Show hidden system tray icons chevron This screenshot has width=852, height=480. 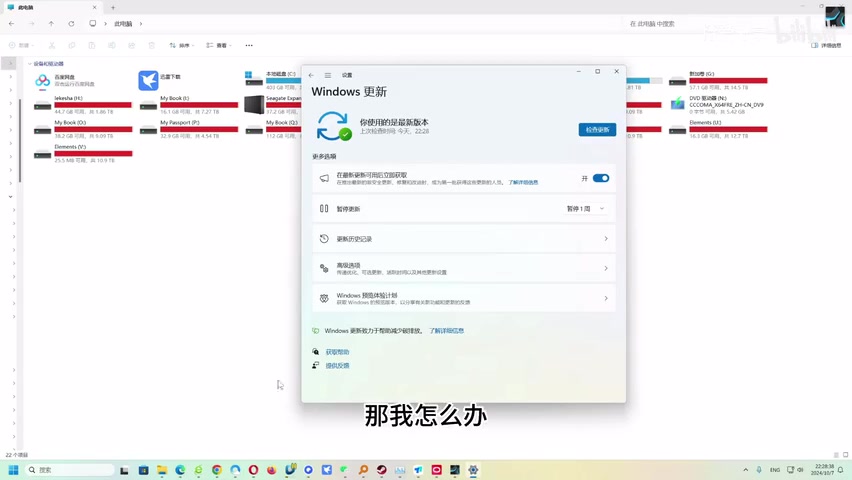746,470
